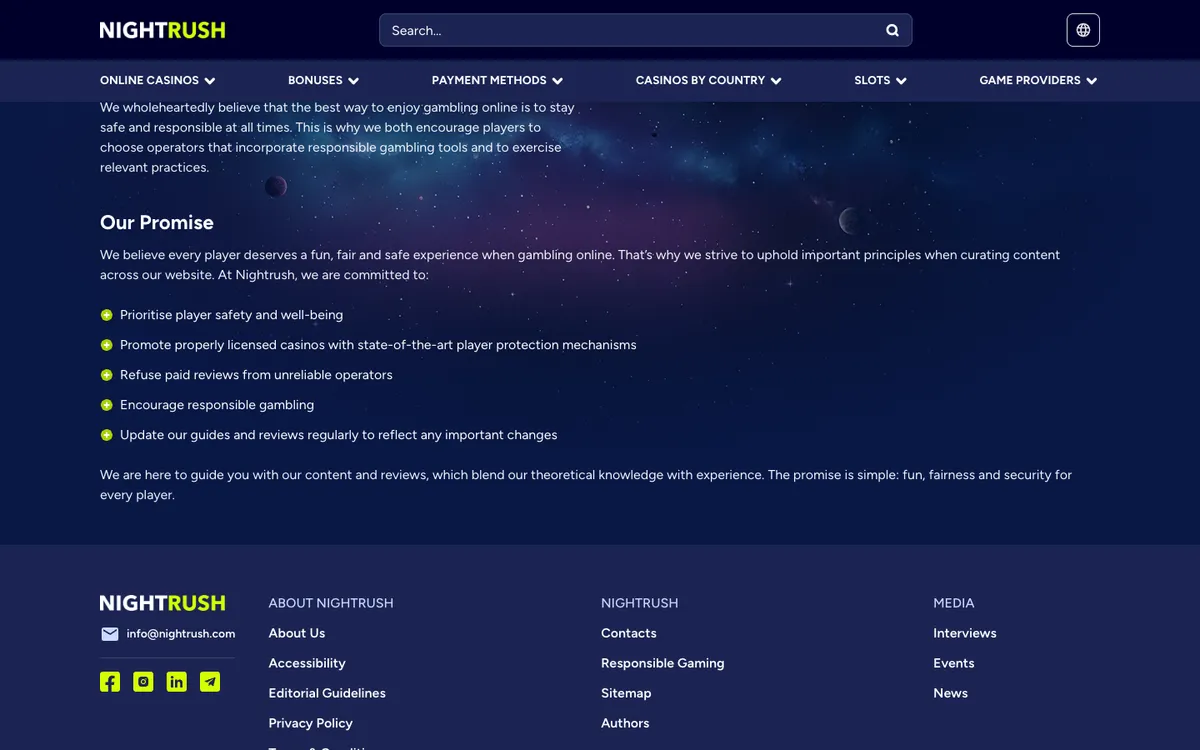Open the Authors link
The width and height of the screenshot is (1200, 750).
(x=625, y=723)
